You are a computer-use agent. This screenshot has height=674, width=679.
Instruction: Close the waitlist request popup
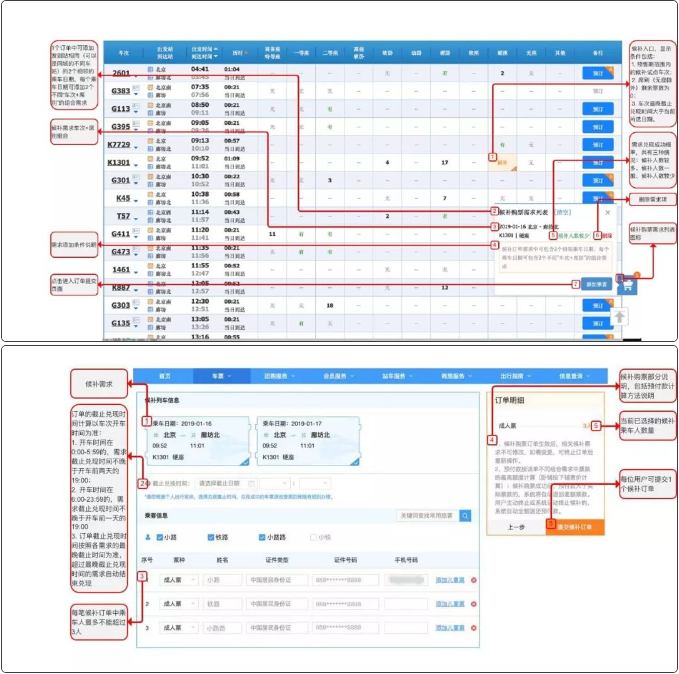[606, 212]
